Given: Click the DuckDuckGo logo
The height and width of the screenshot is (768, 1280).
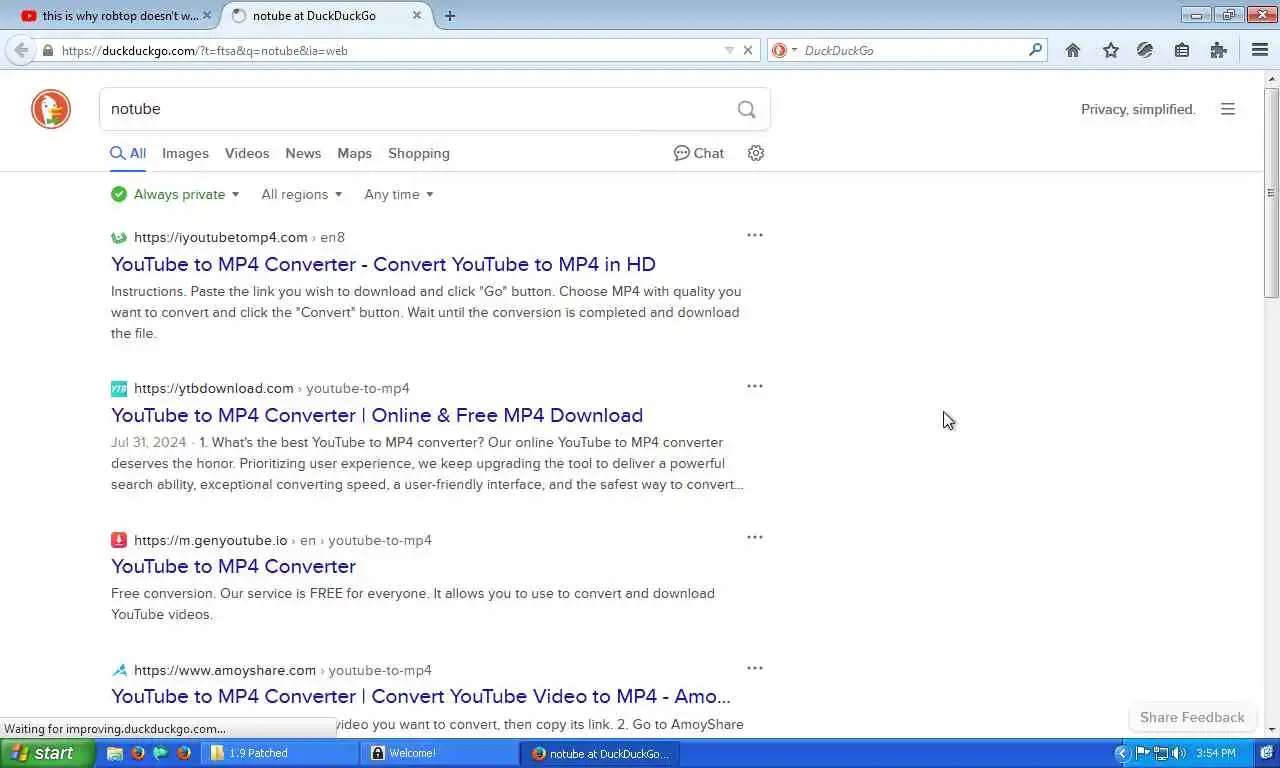Looking at the screenshot, I should [51, 109].
